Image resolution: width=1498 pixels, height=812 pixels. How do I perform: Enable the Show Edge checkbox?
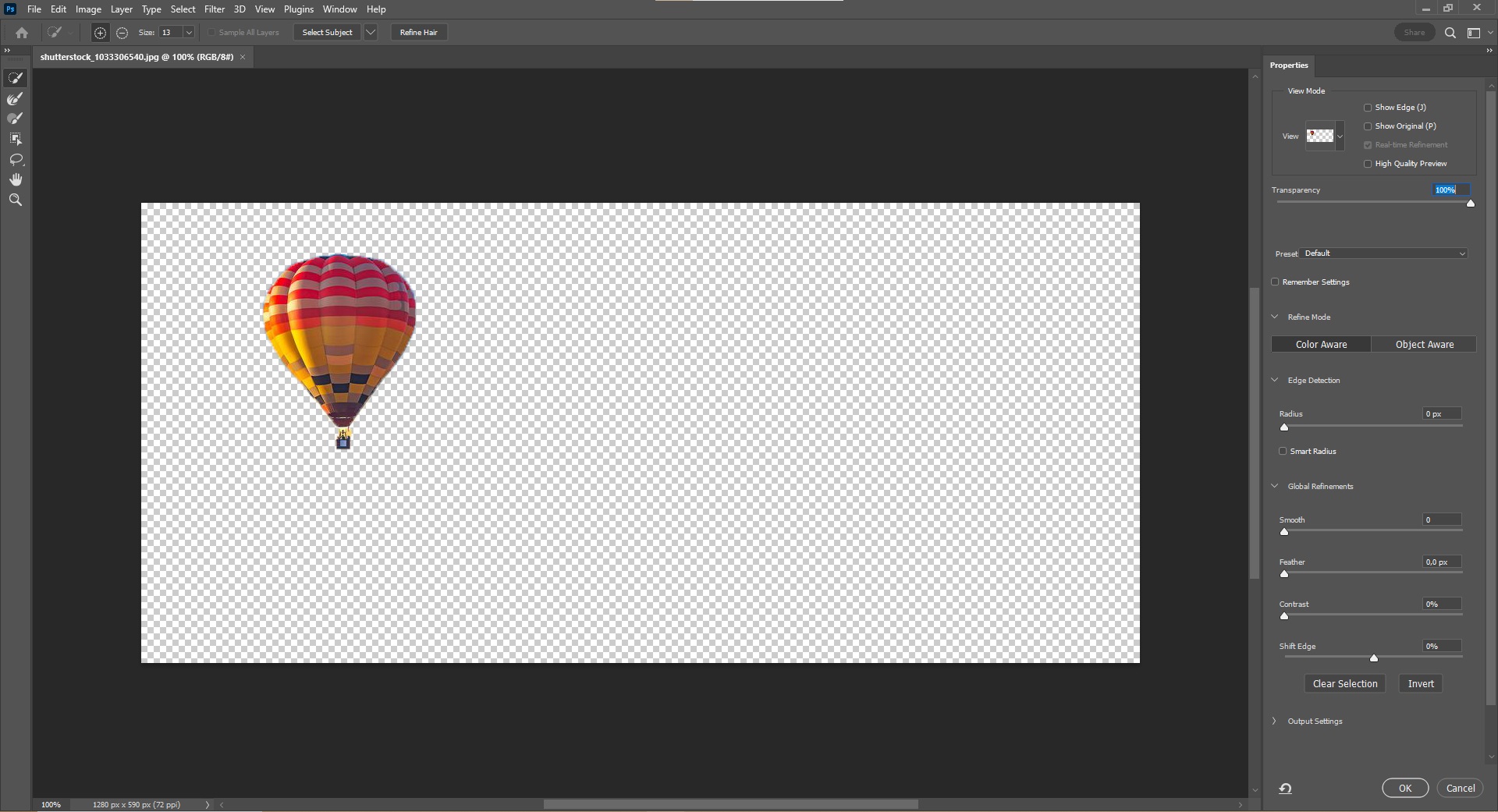pos(1368,108)
